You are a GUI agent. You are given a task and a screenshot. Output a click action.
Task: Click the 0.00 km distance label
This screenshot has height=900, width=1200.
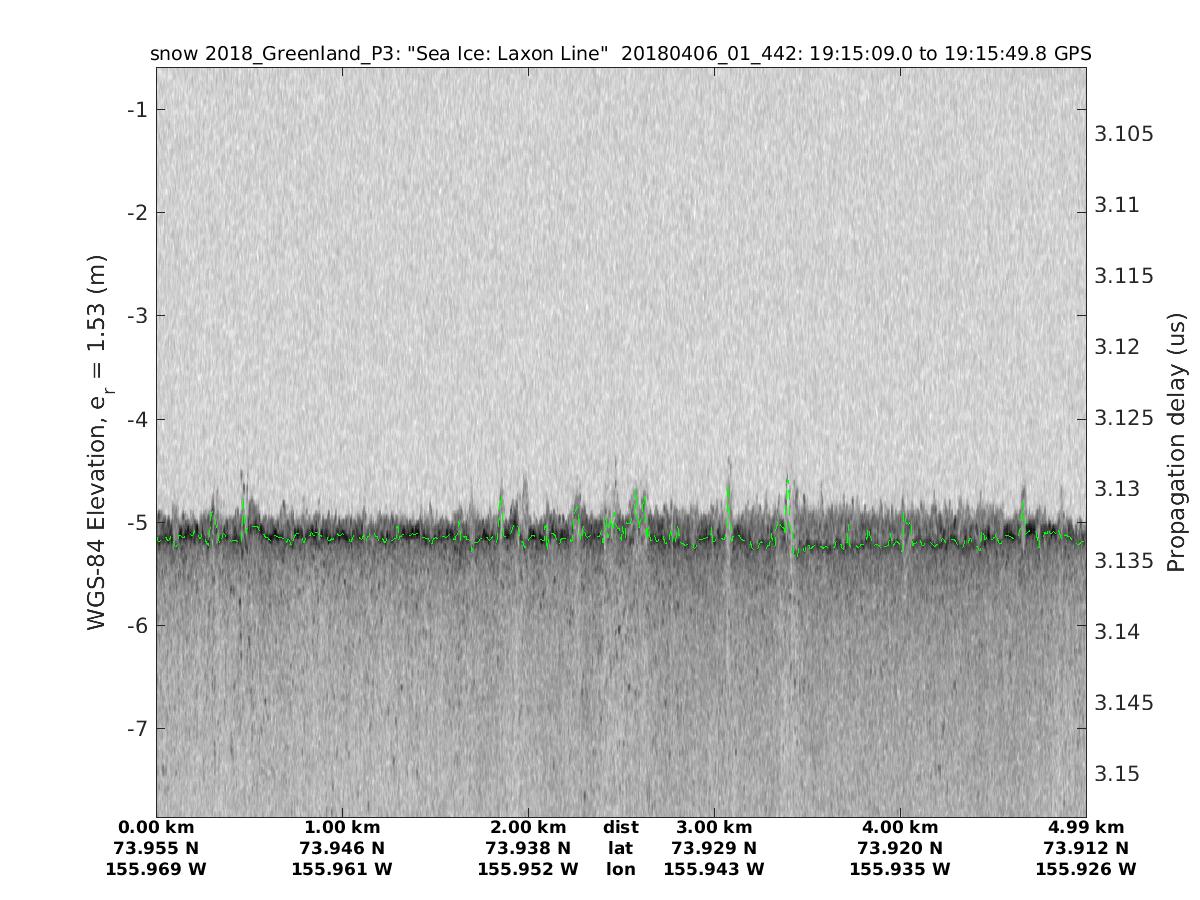click(156, 827)
